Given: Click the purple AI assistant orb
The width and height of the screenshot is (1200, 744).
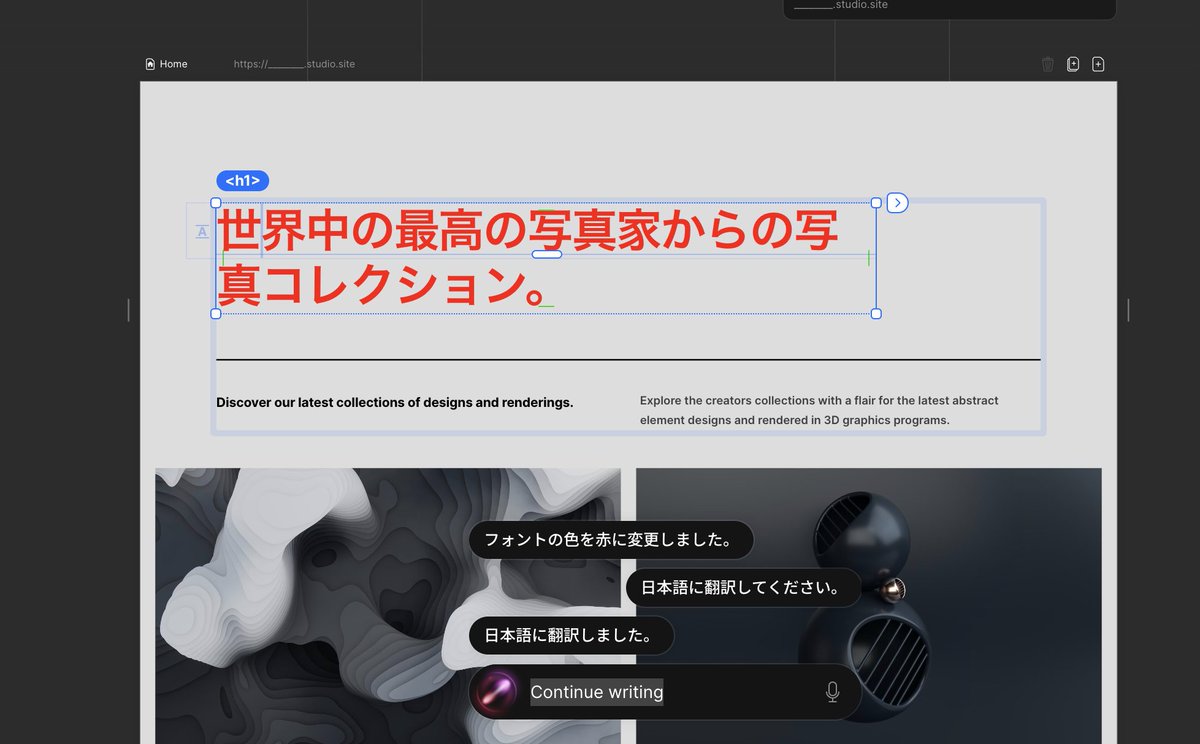Looking at the screenshot, I should click(x=494, y=691).
